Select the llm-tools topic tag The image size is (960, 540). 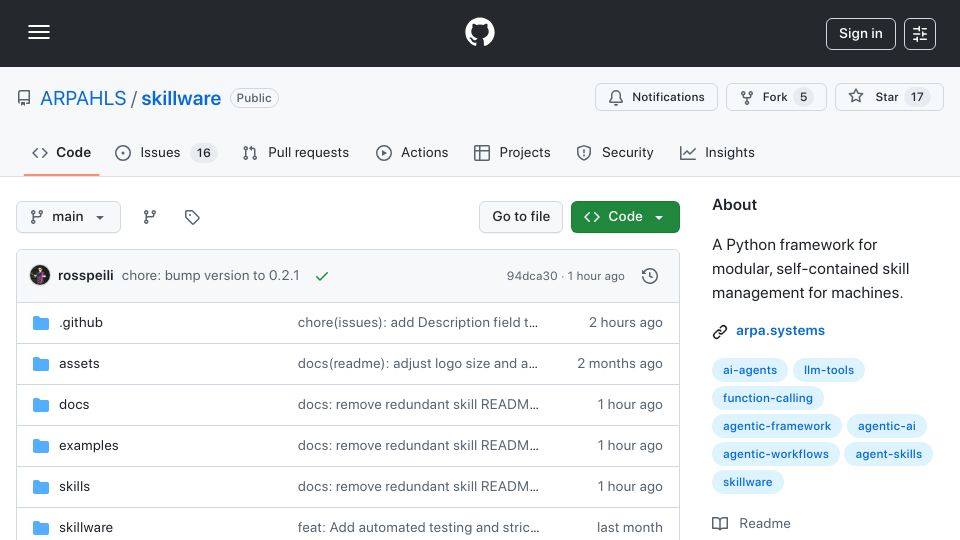pyautogui.click(x=828, y=370)
